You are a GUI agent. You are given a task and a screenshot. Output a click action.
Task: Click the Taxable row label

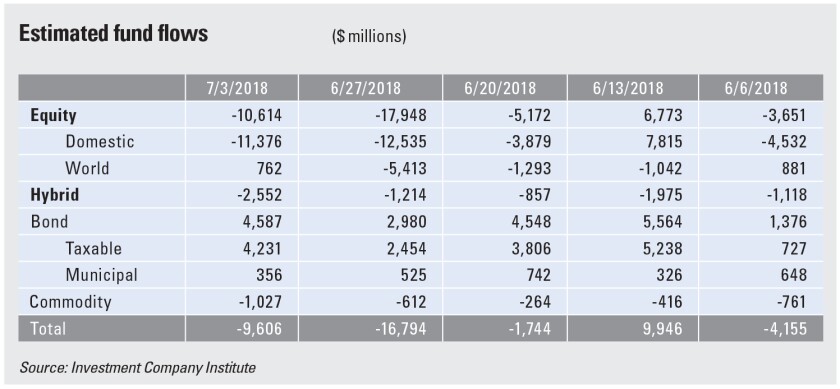pos(94,249)
